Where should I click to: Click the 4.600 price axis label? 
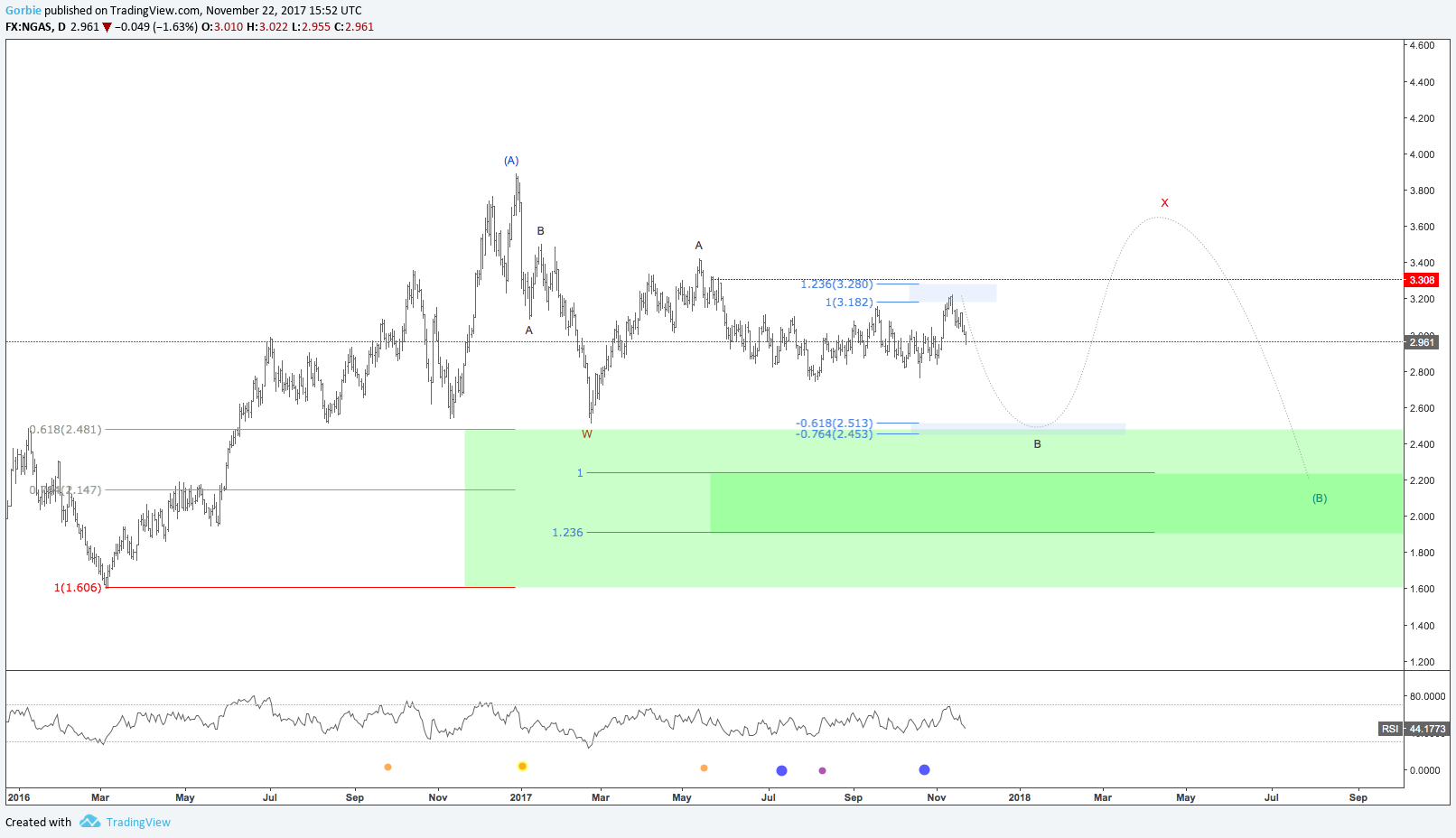click(x=1422, y=45)
